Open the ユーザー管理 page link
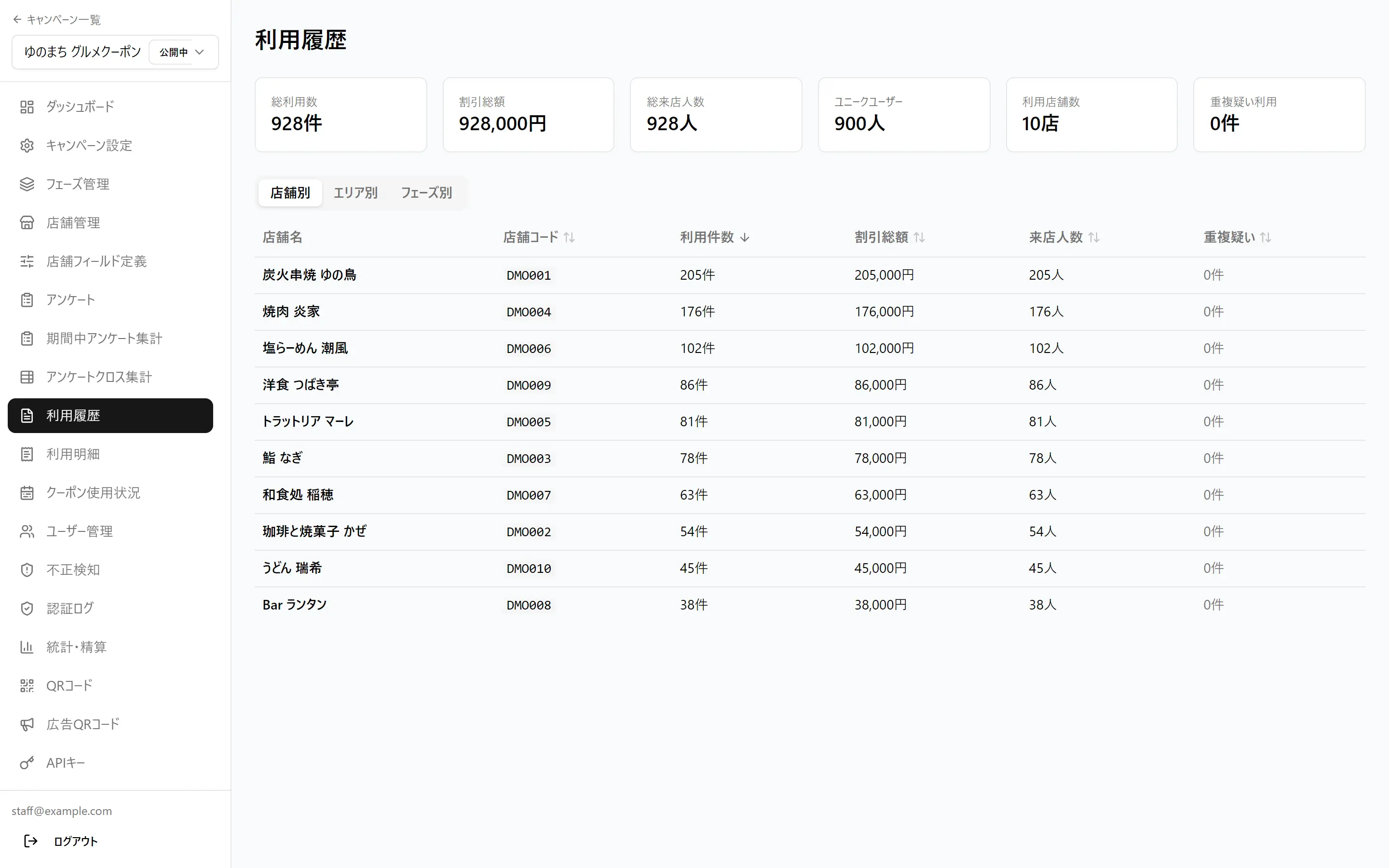The image size is (1389, 868). click(110, 531)
